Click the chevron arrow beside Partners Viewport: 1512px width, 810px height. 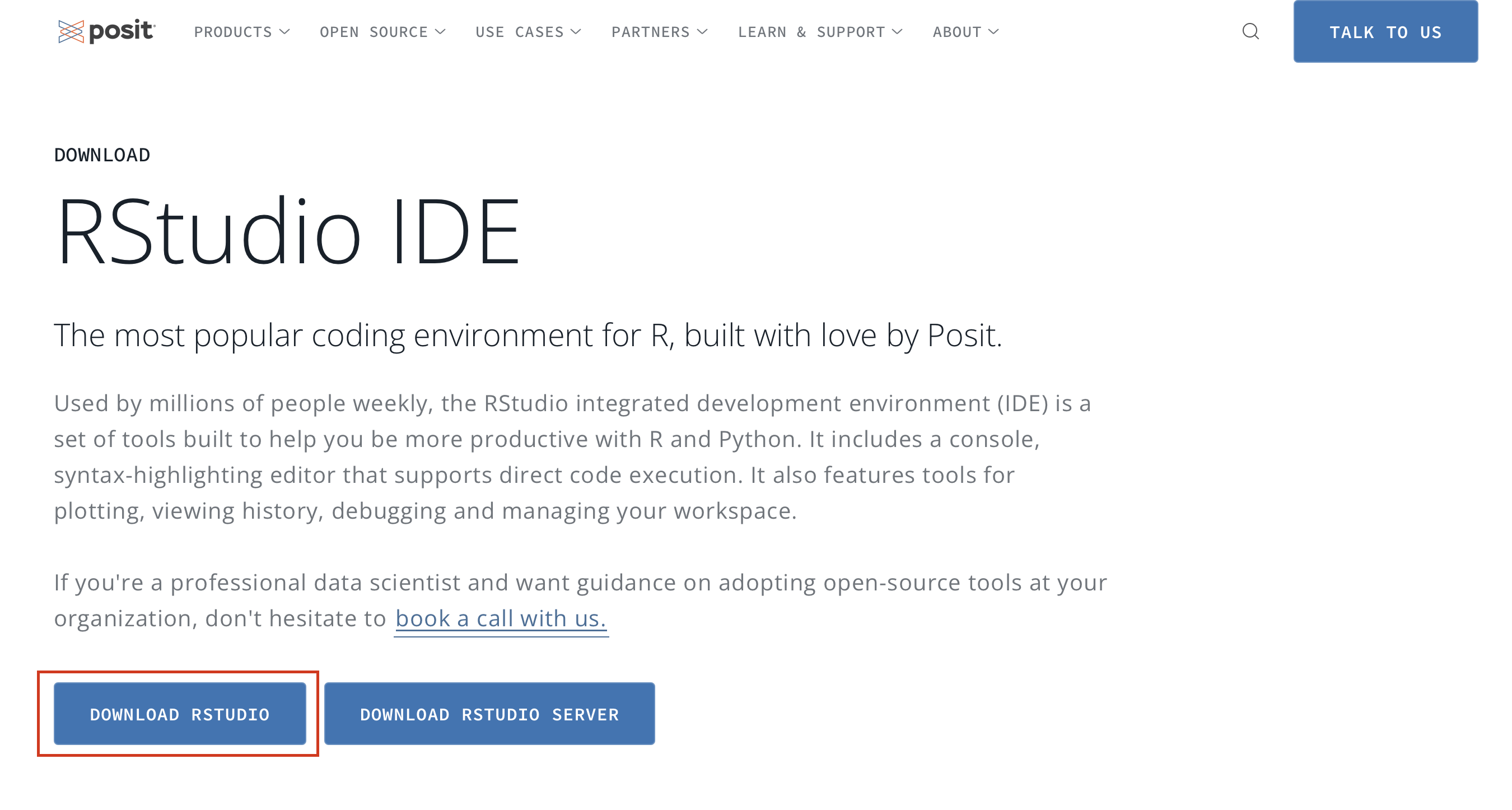(702, 32)
